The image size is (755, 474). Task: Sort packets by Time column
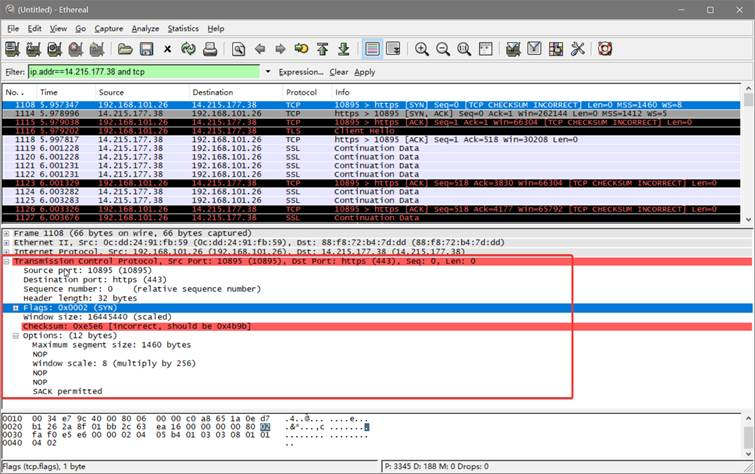click(65, 92)
